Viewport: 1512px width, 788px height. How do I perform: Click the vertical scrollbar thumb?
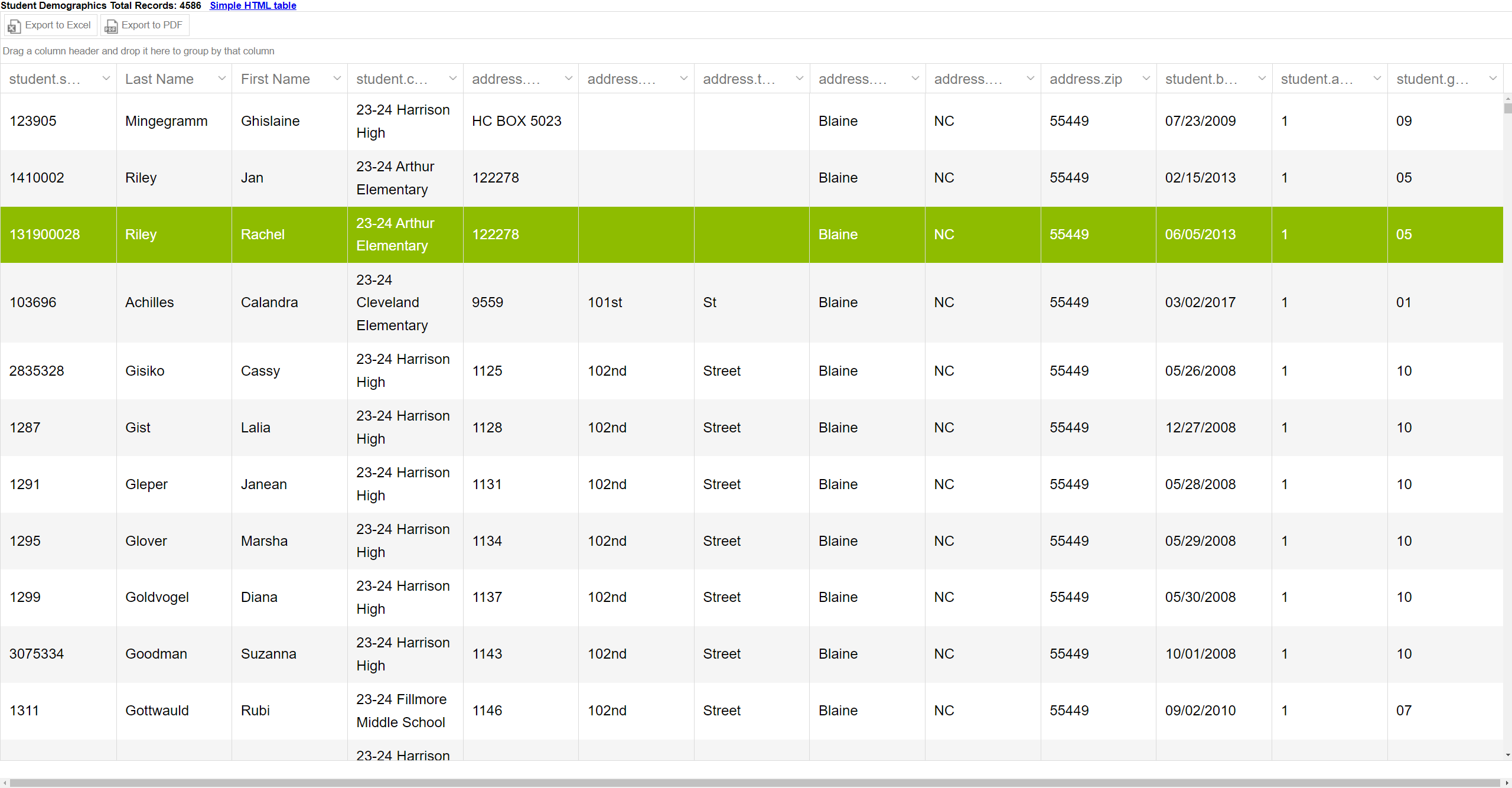click(x=1507, y=108)
